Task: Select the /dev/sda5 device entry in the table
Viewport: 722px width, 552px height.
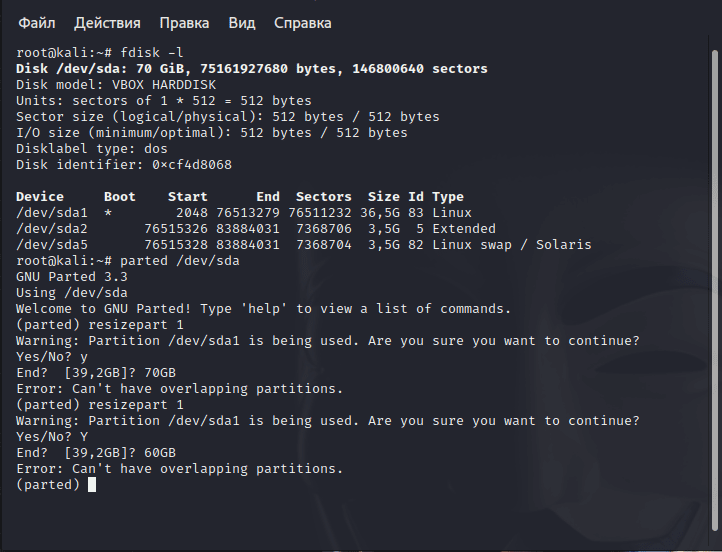Action: pyautogui.click(x=52, y=244)
